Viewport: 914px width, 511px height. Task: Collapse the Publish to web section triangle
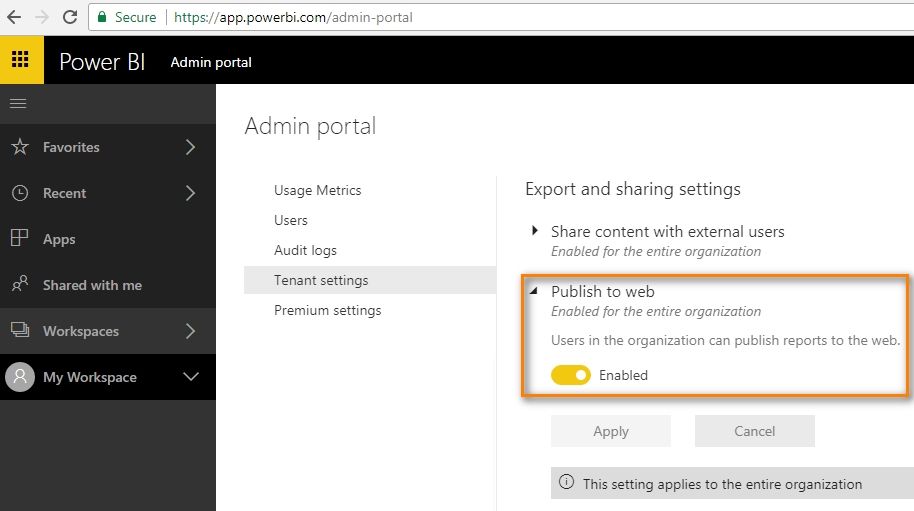(x=533, y=290)
